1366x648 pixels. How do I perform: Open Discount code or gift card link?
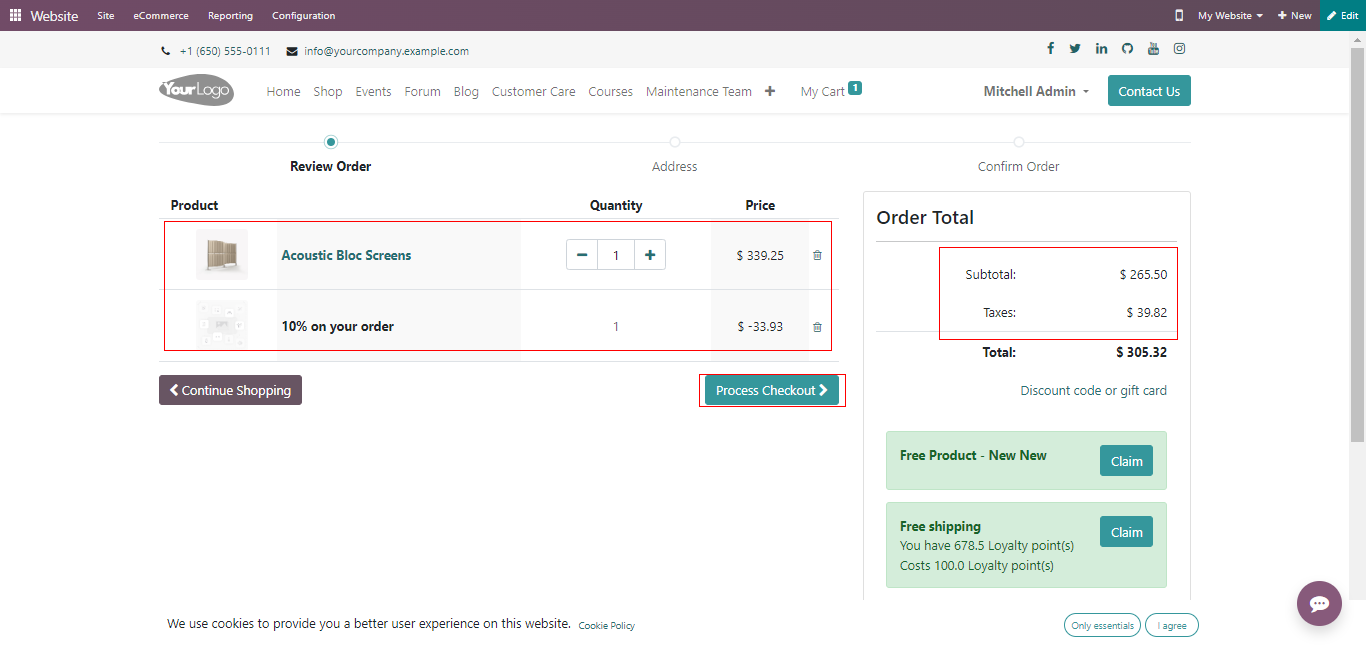[x=1093, y=390]
